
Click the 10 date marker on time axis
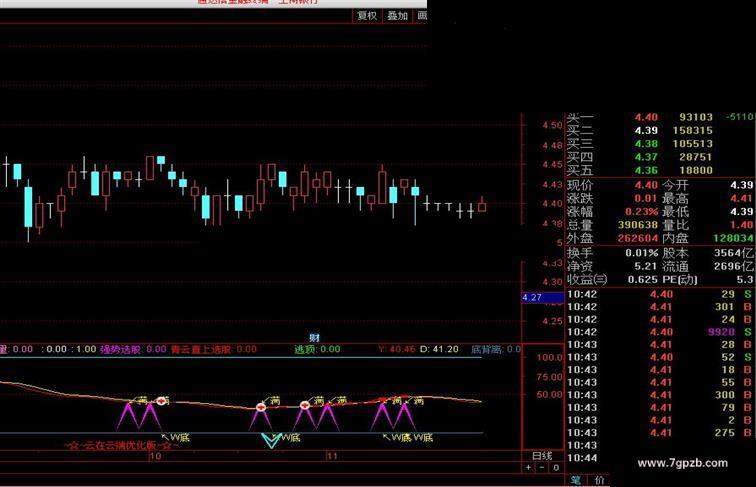[x=155, y=456]
